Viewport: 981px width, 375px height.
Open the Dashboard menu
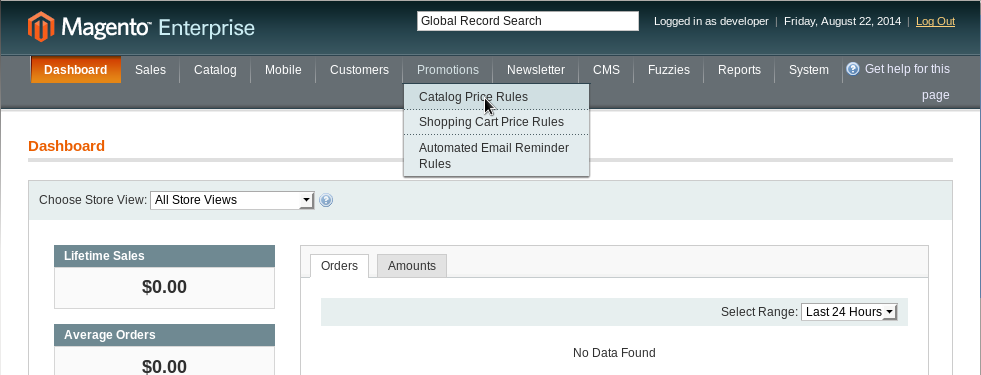[76, 69]
